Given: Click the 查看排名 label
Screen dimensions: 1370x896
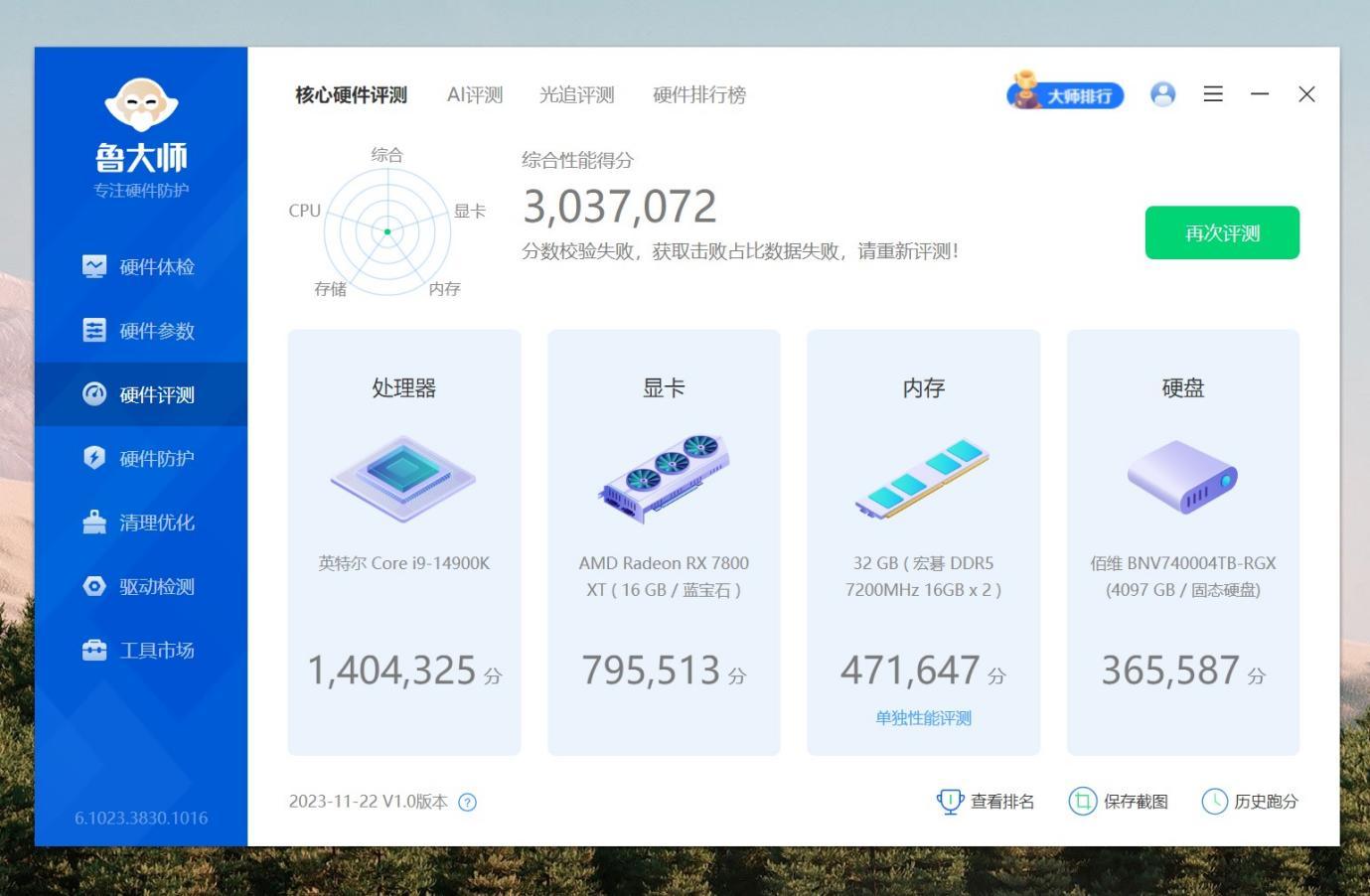Looking at the screenshot, I should click(1002, 802).
